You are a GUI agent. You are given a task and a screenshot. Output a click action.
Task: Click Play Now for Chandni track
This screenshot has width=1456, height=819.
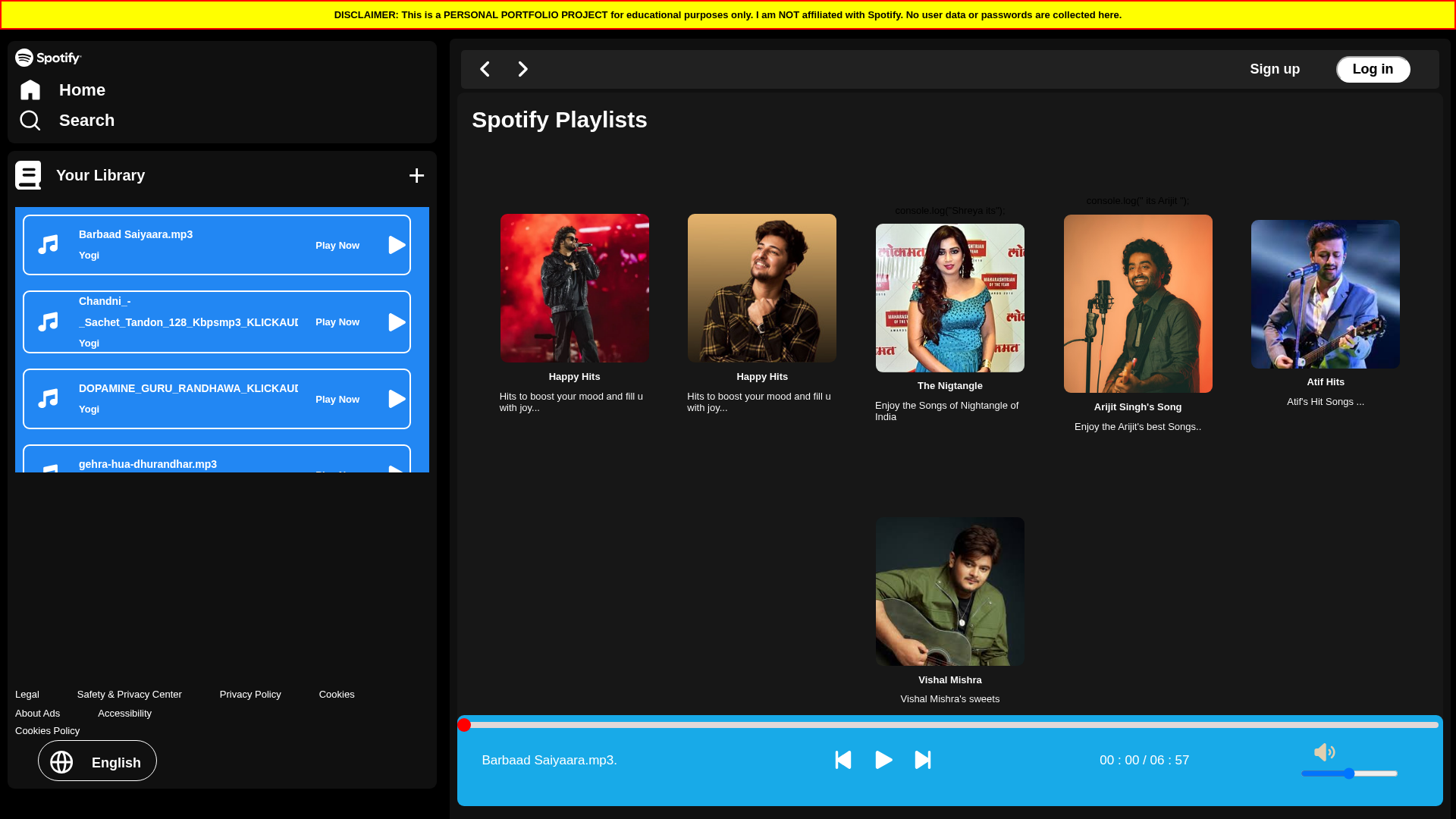click(337, 322)
